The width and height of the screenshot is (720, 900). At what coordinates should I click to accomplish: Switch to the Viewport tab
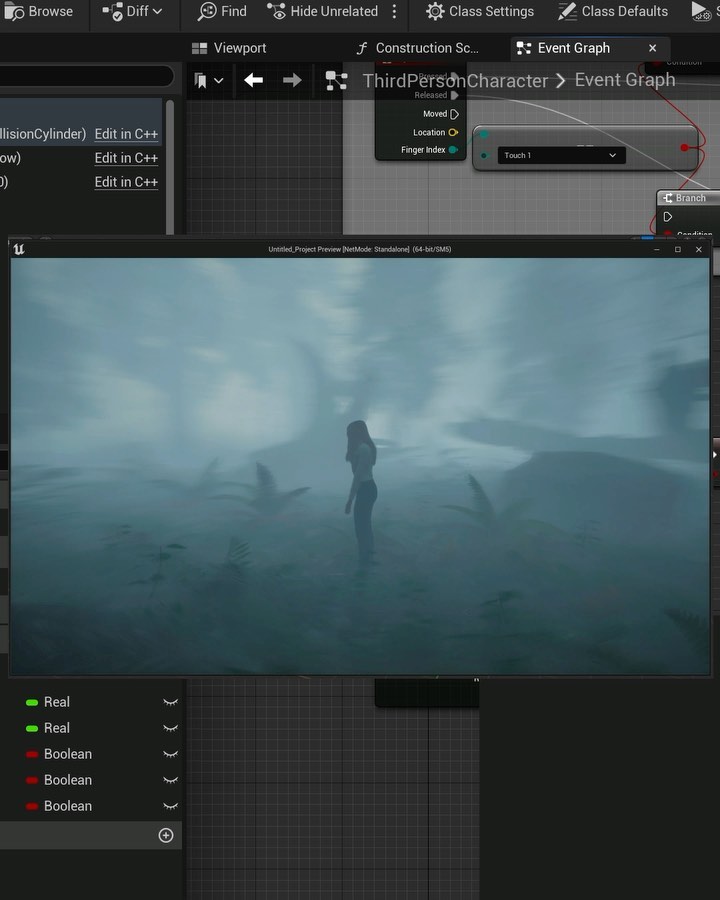tap(228, 48)
